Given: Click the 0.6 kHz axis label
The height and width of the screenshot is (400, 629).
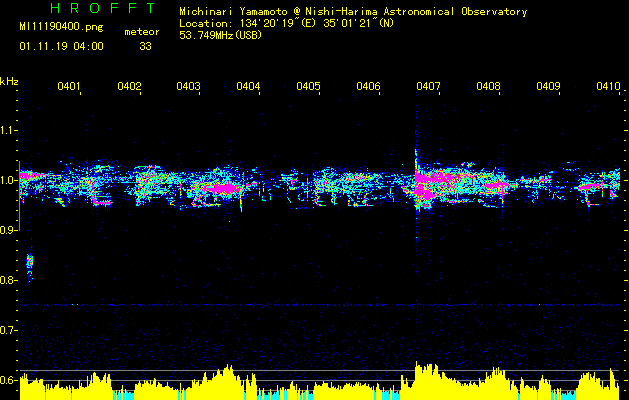Looking at the screenshot, I should point(8,380).
